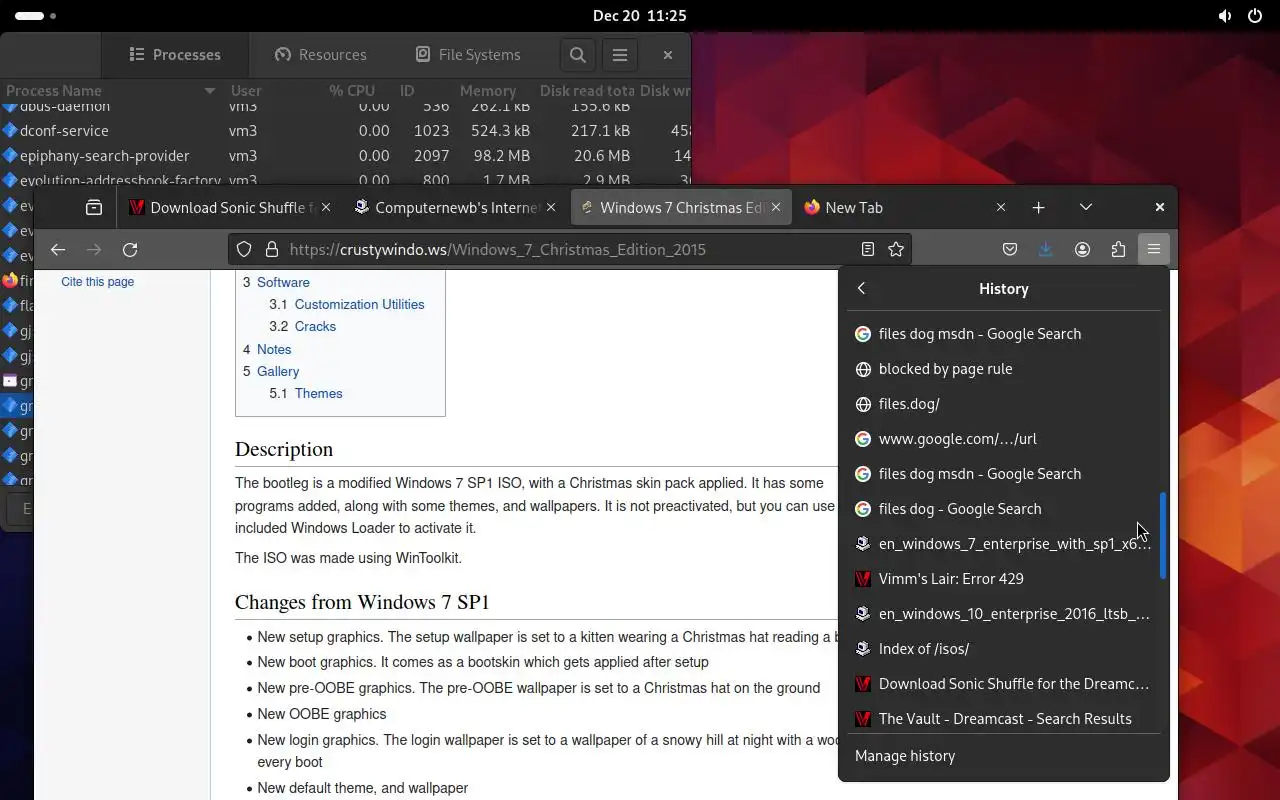Open en_windows_7_enterprise_with_sp1 history entry

[x=1004, y=544]
